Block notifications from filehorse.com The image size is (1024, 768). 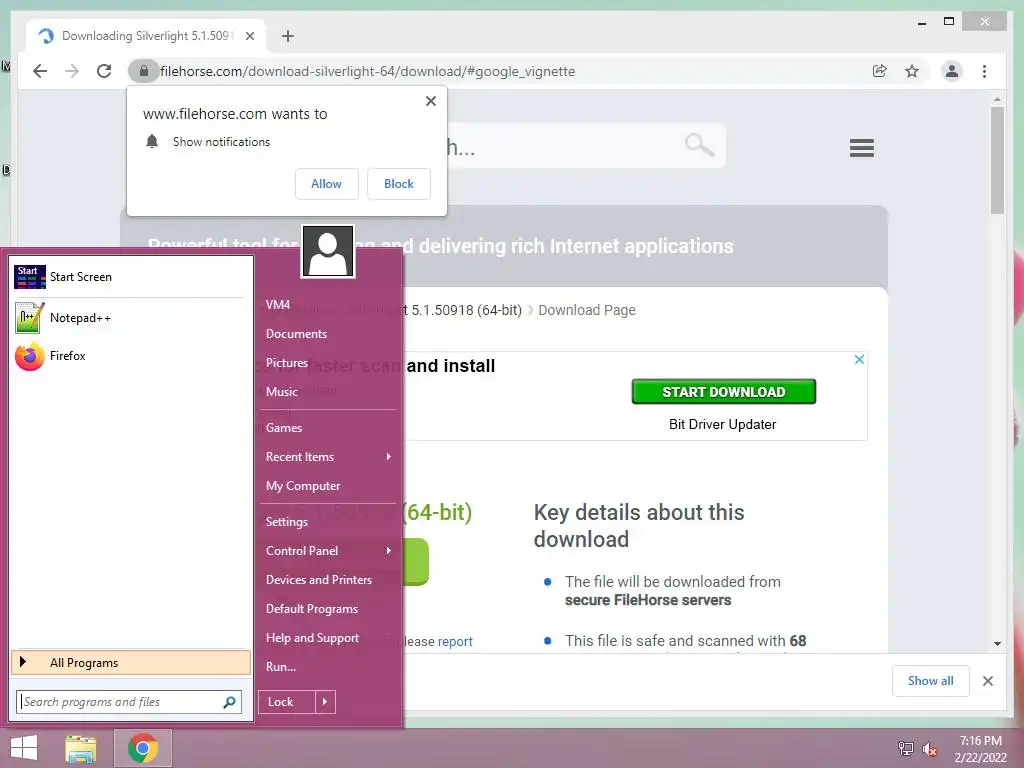click(398, 184)
